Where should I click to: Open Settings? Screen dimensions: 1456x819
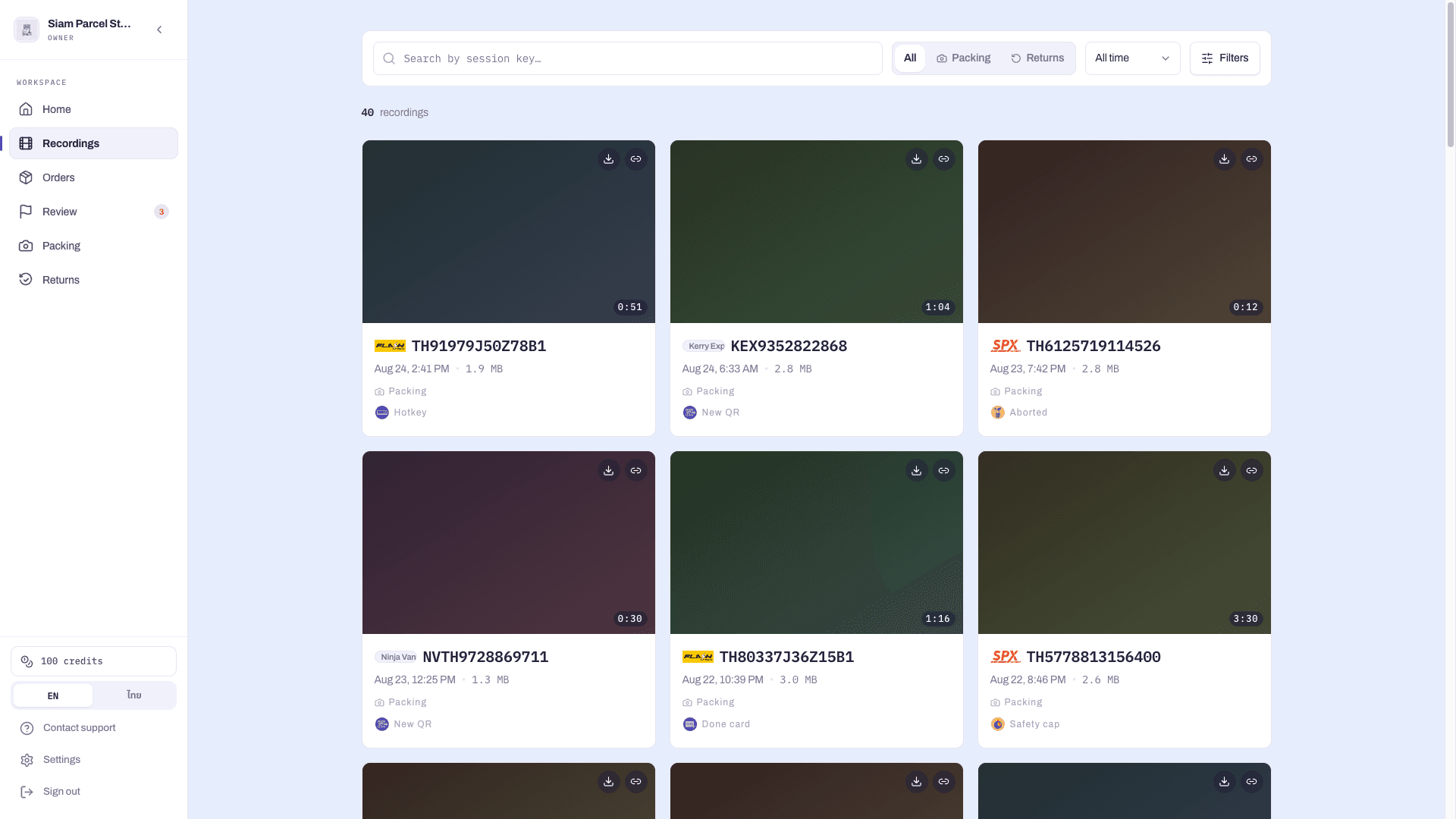94,760
